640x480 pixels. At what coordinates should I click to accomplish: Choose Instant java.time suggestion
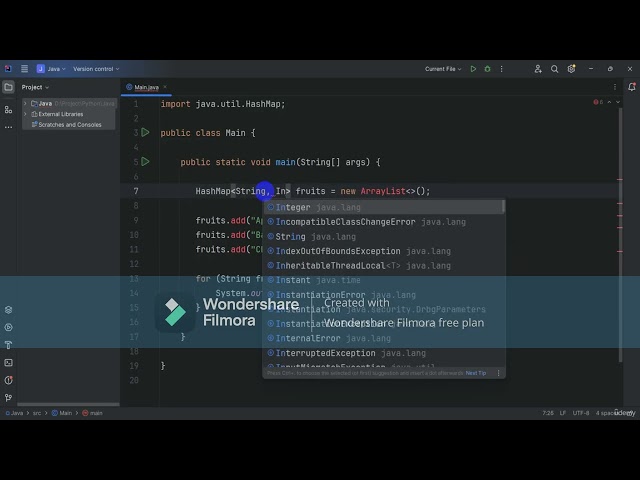[x=384, y=280]
